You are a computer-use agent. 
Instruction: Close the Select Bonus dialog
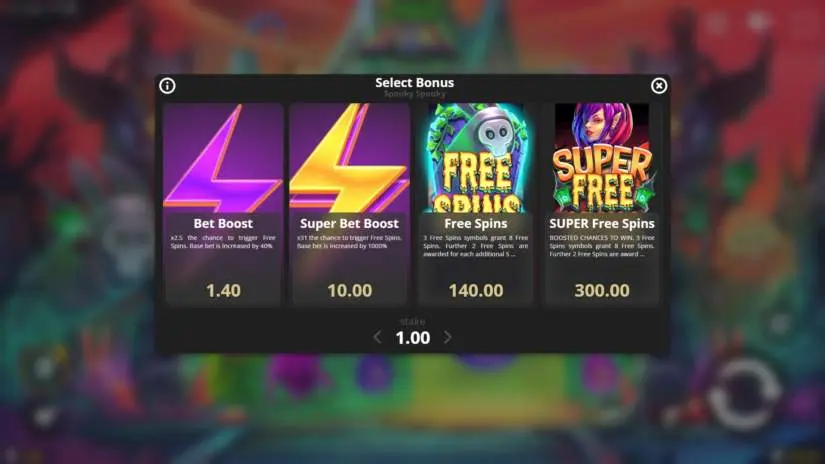click(x=659, y=86)
